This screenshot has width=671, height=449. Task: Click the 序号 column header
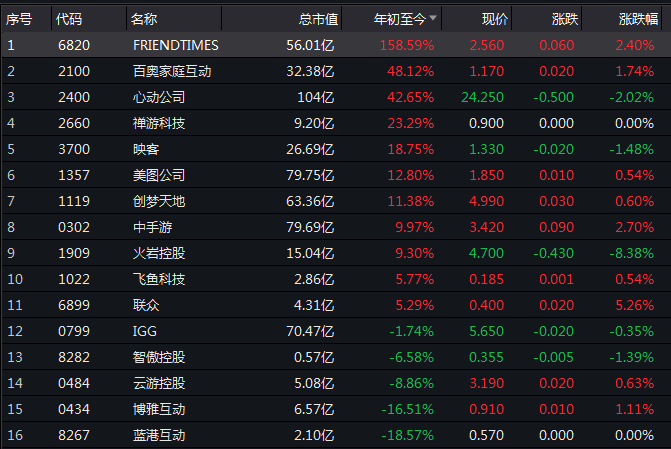tap(20, 19)
